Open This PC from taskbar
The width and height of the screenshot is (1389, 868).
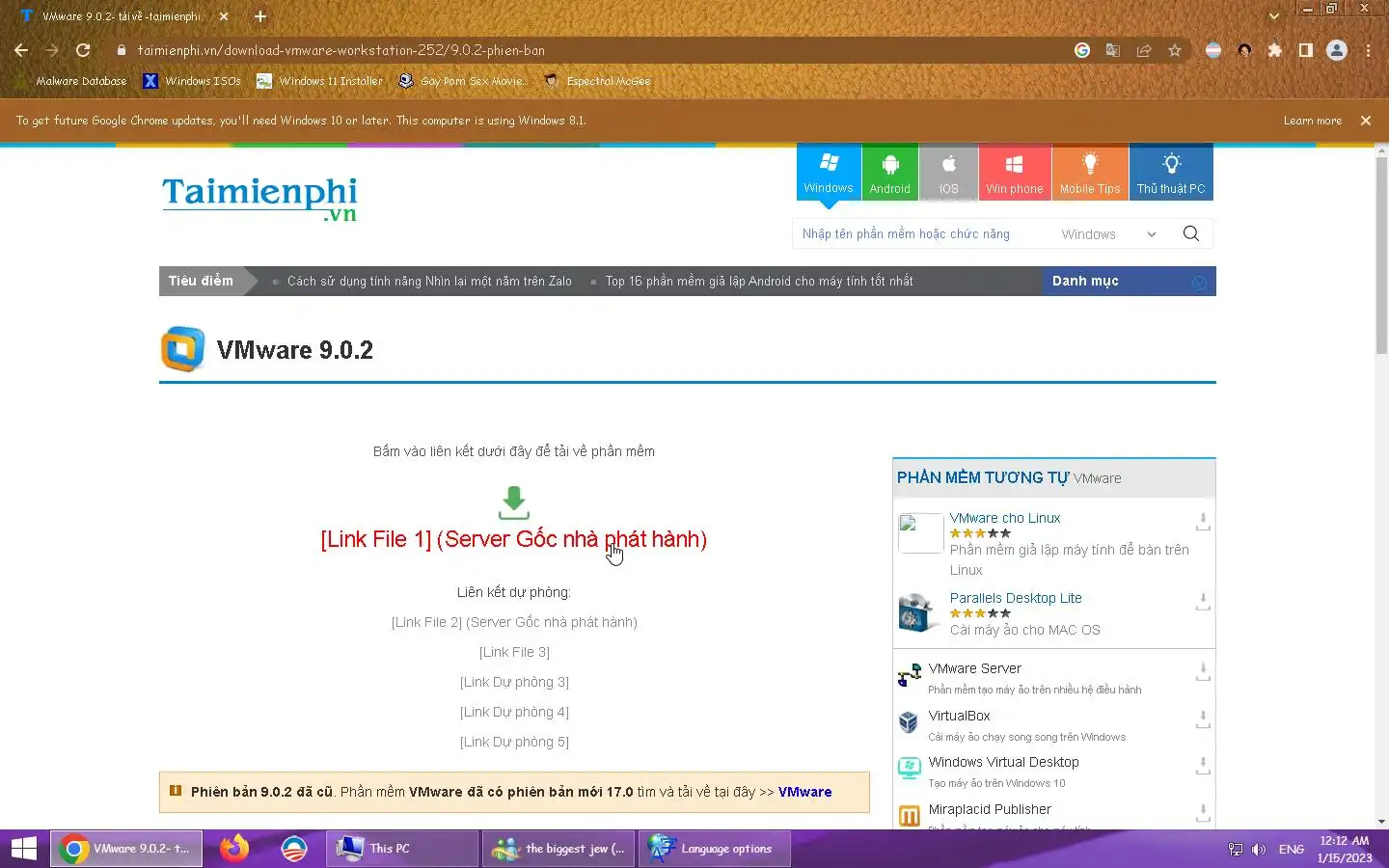401,849
